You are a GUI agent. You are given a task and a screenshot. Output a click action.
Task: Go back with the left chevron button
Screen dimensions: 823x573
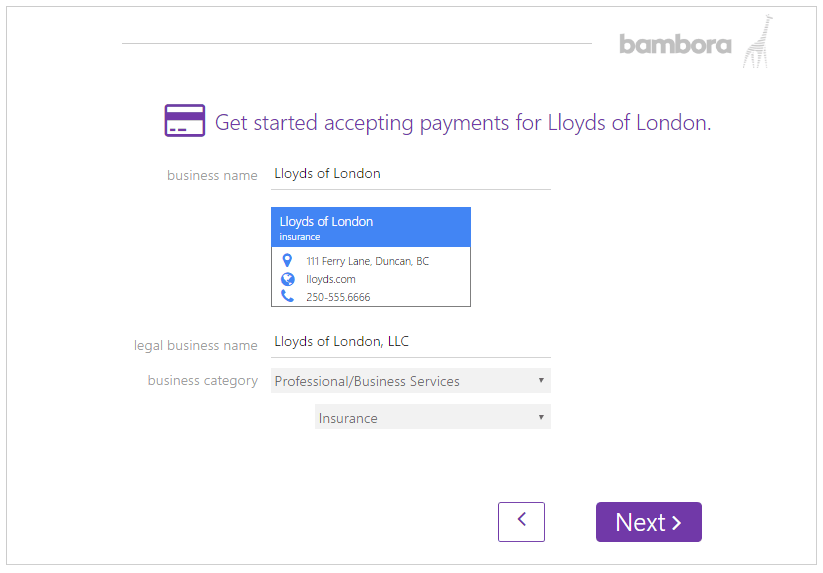[521, 522]
